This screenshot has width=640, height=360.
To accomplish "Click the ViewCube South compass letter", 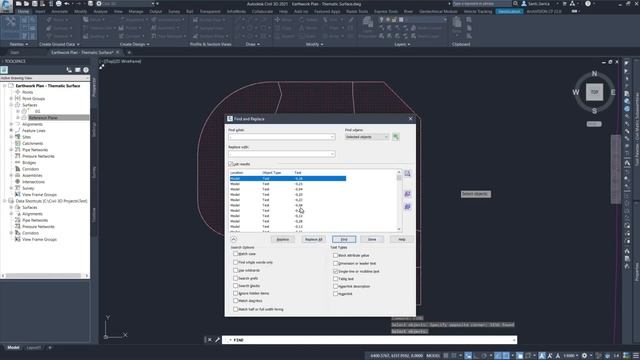I will [594, 111].
